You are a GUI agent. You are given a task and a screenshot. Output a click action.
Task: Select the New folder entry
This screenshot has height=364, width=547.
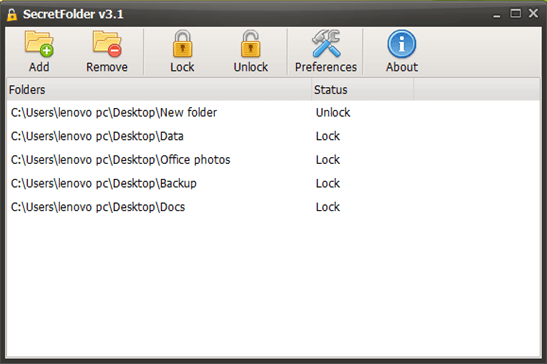point(274,112)
